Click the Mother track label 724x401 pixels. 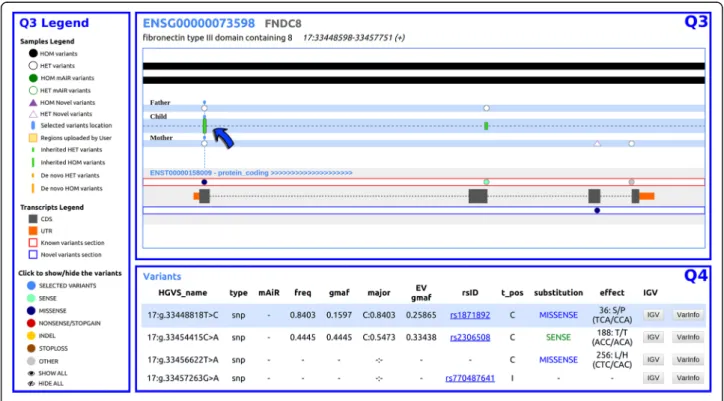coord(161,138)
